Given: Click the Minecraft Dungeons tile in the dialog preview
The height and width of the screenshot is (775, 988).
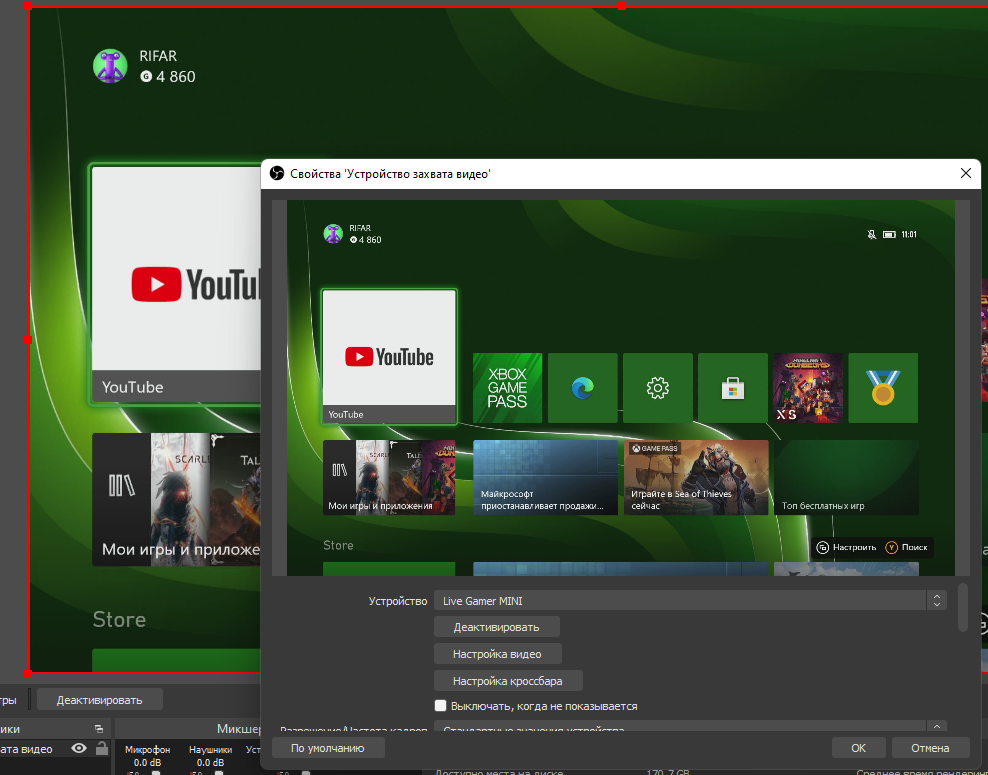Looking at the screenshot, I should (x=808, y=388).
